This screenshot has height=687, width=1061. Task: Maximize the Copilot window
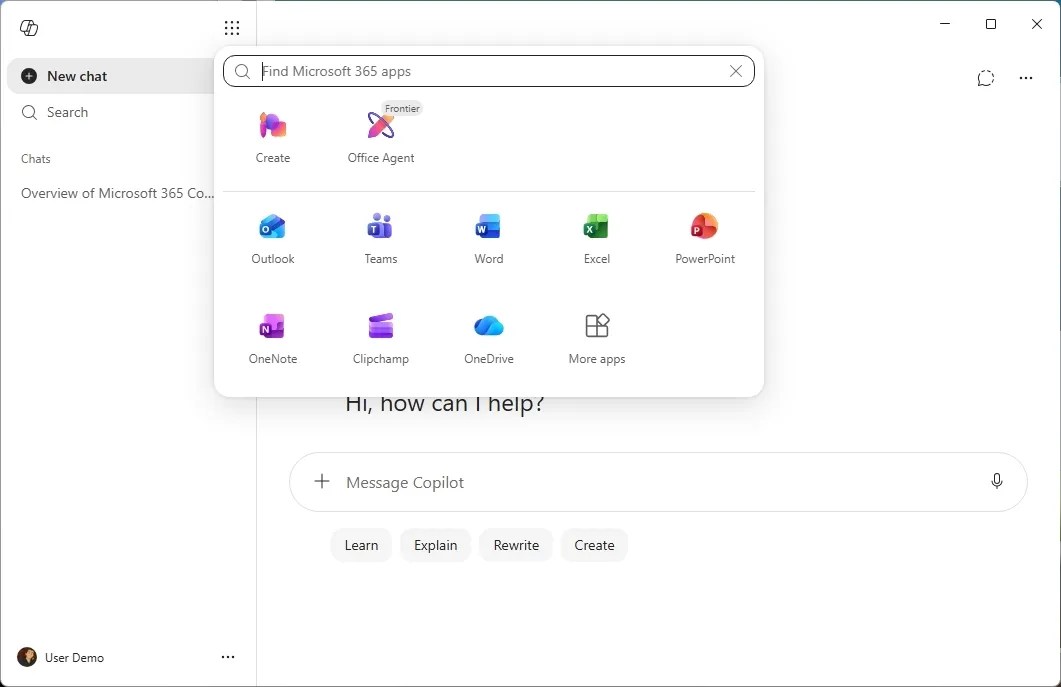point(991,24)
